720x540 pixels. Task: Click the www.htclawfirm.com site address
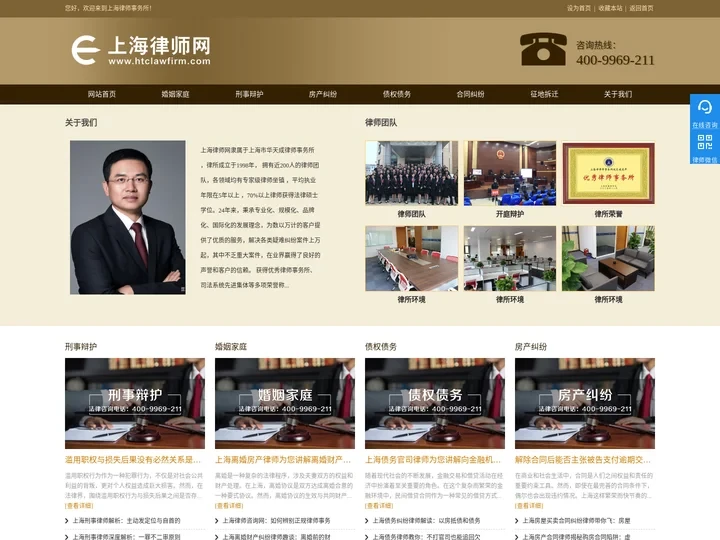point(159,61)
